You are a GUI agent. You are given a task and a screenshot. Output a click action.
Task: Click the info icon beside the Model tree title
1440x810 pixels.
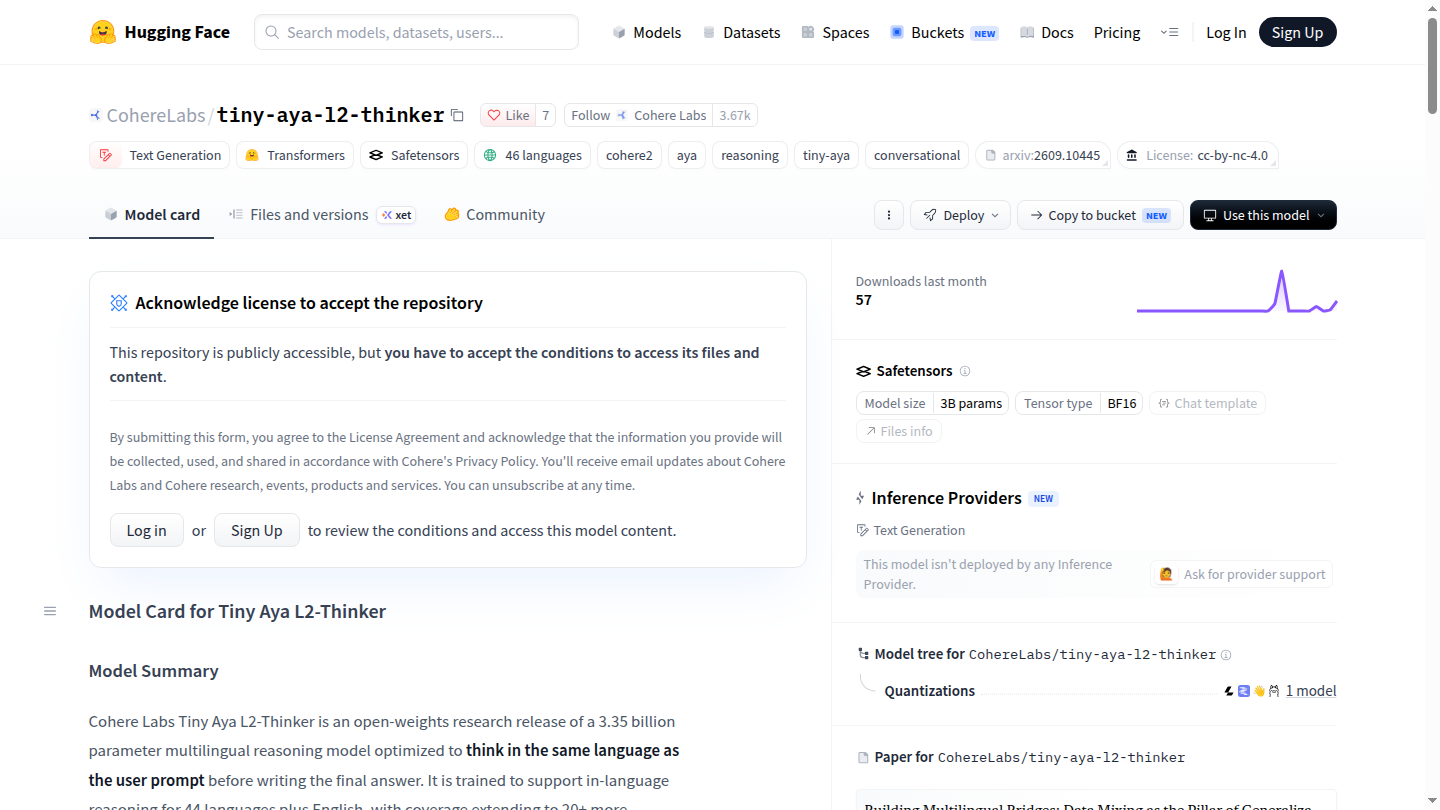1226,655
